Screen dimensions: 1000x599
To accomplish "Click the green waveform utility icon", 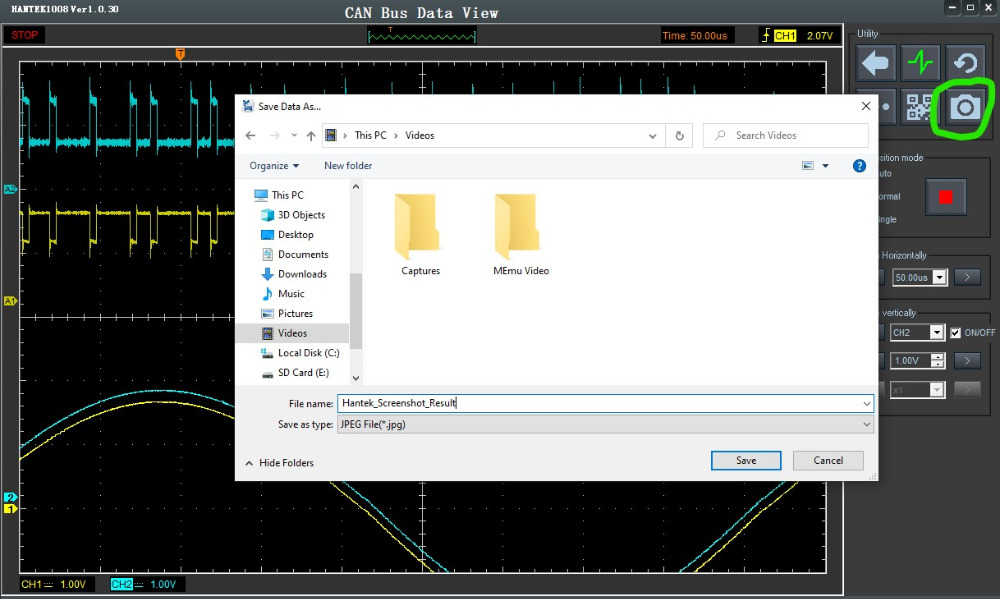I will (x=919, y=63).
